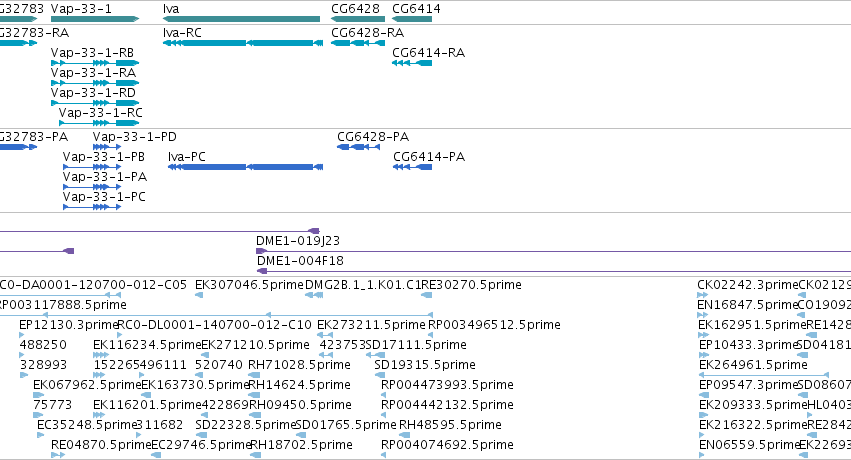Click the CG6414-PA protein glyph
The width and height of the screenshot is (851, 460).
[x=412, y=167]
